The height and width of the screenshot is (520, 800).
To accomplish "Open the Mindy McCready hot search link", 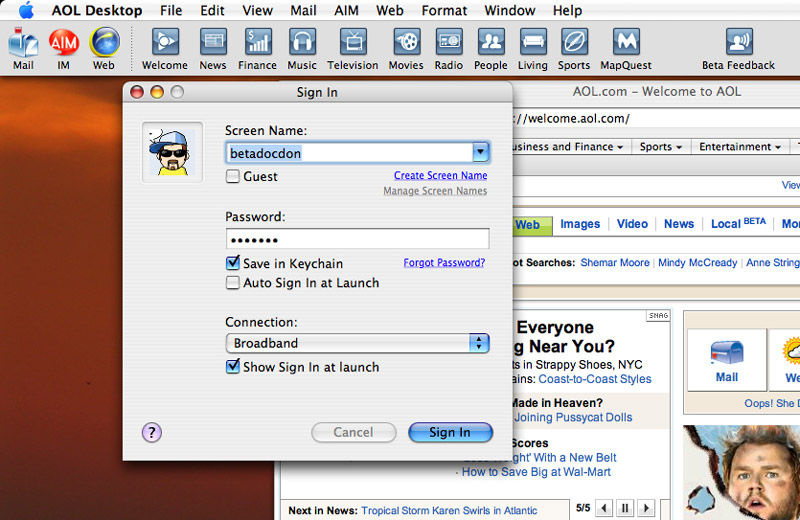I will (697, 263).
